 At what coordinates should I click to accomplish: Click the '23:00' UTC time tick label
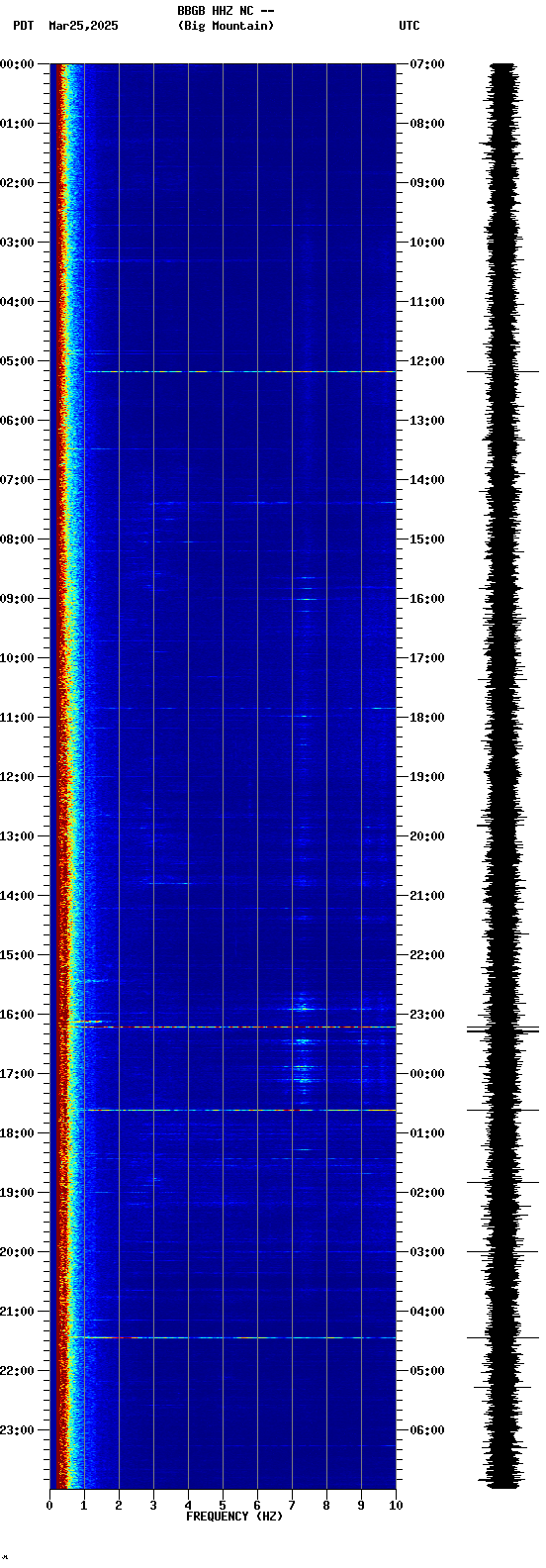click(x=427, y=1015)
